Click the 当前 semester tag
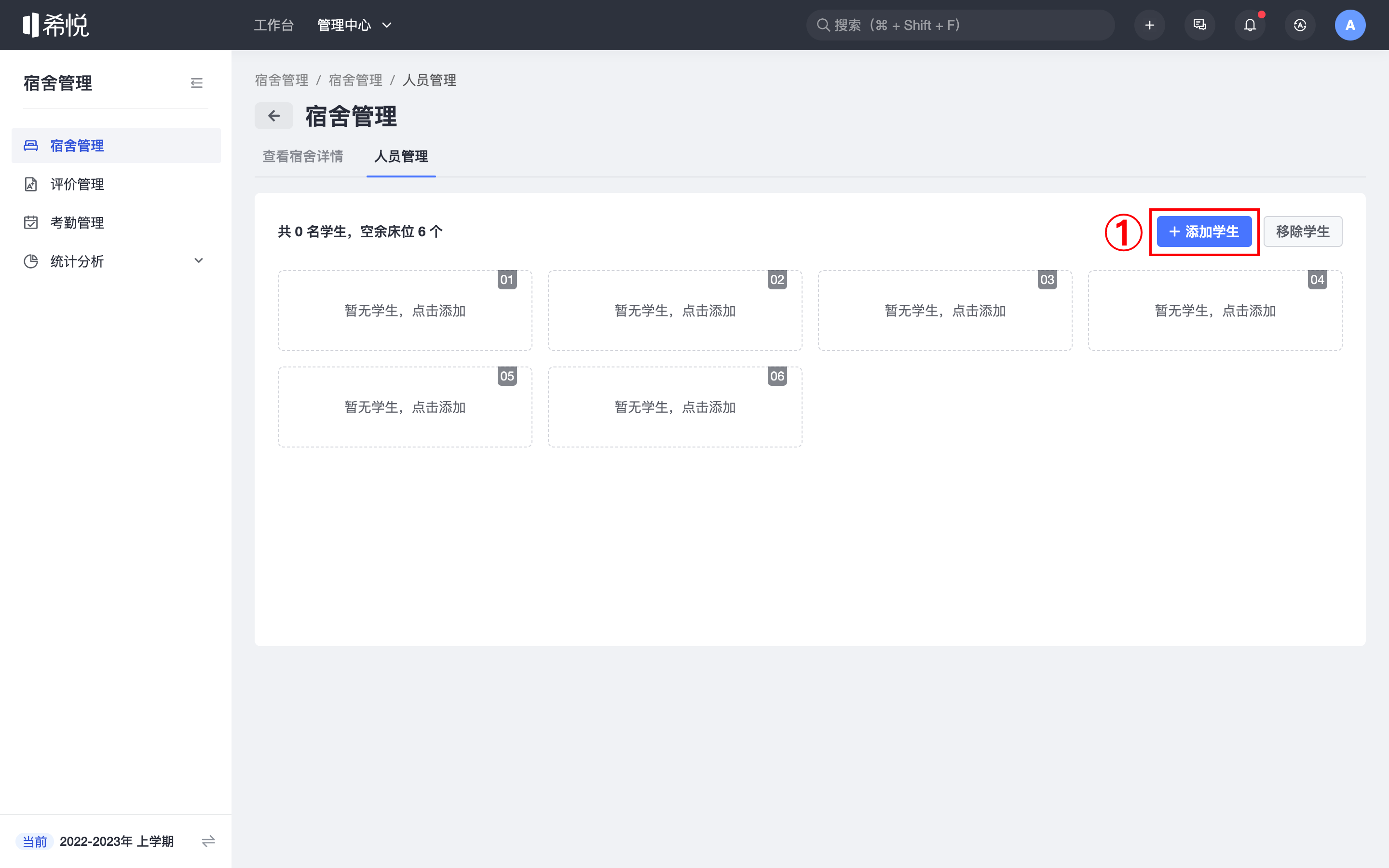The height and width of the screenshot is (868, 1389). 34,841
